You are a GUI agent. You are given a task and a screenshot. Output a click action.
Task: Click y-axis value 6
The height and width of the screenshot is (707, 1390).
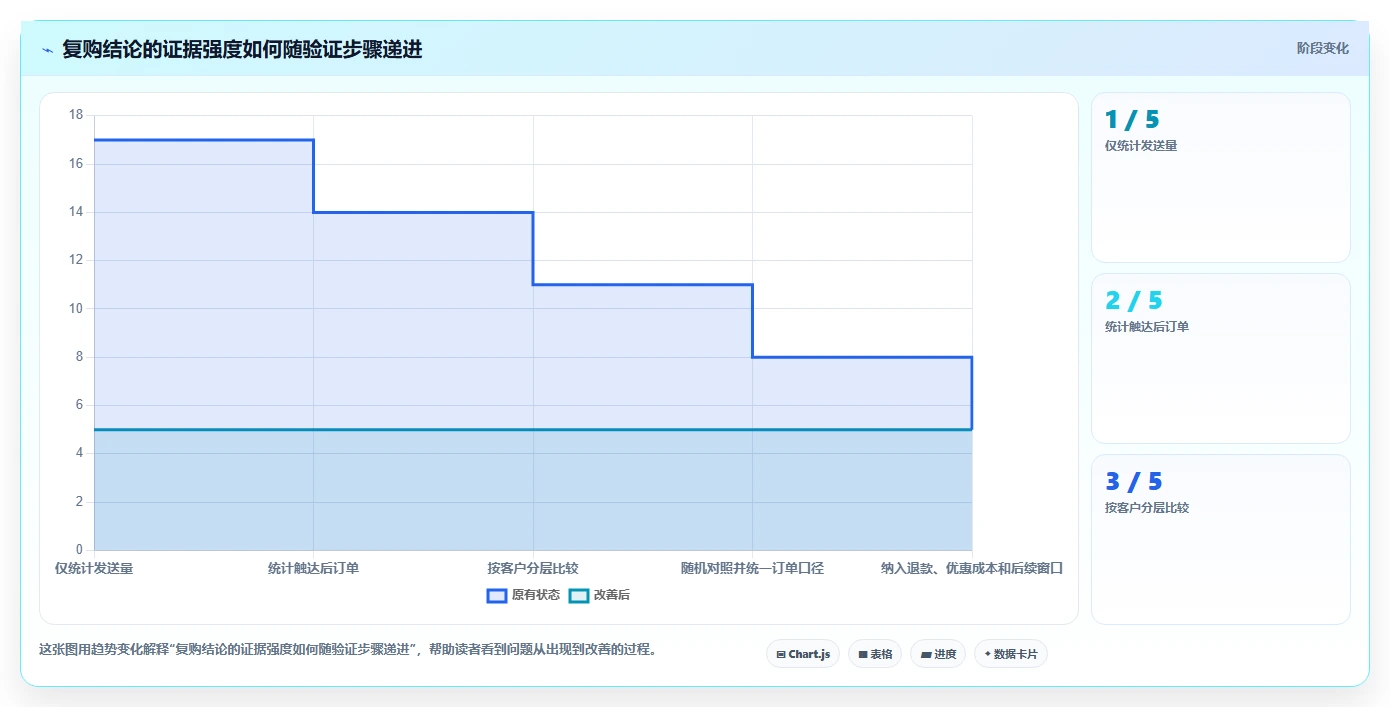pos(79,405)
